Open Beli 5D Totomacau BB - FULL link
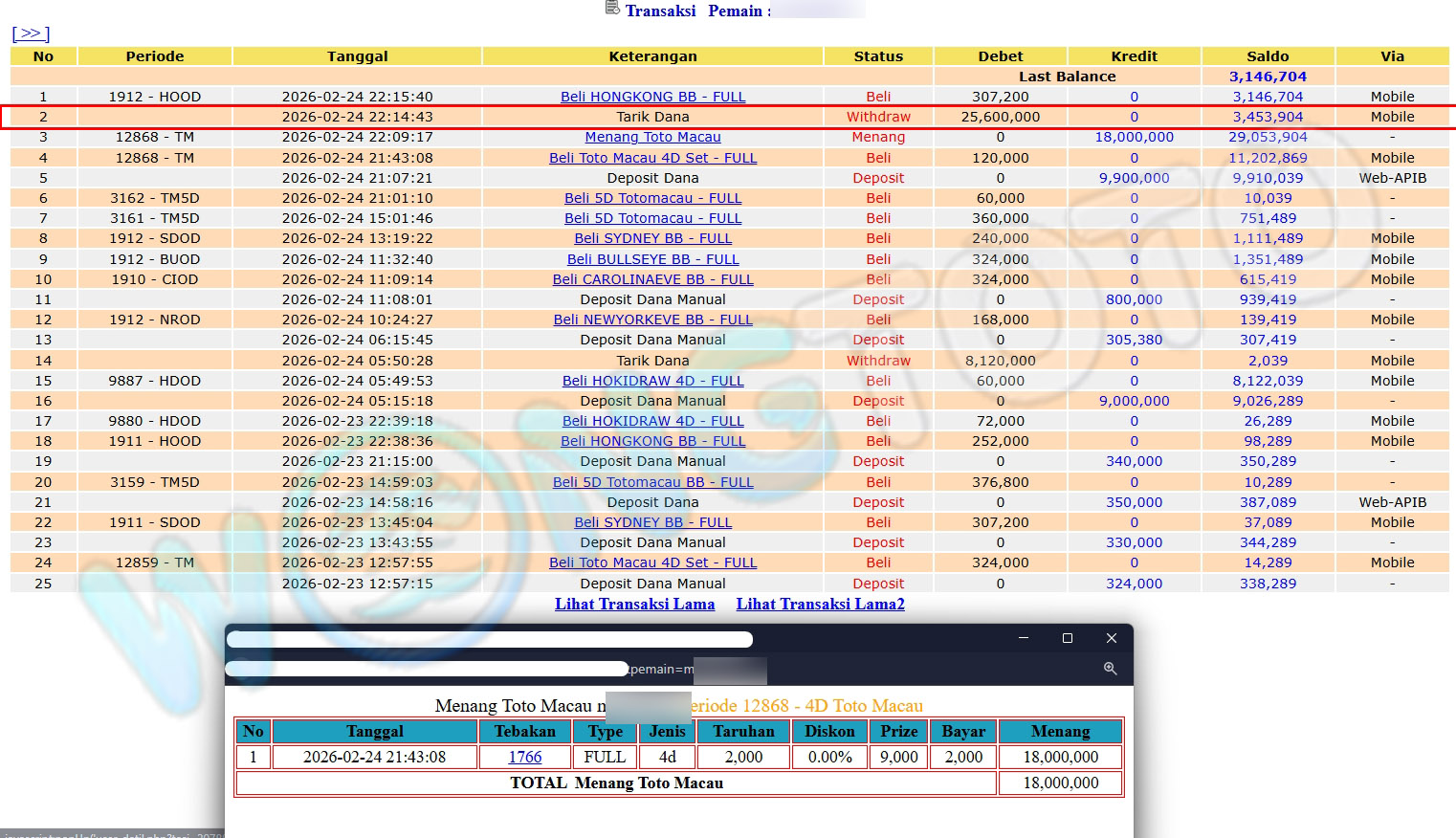This screenshot has width=1456, height=838. pos(652,482)
